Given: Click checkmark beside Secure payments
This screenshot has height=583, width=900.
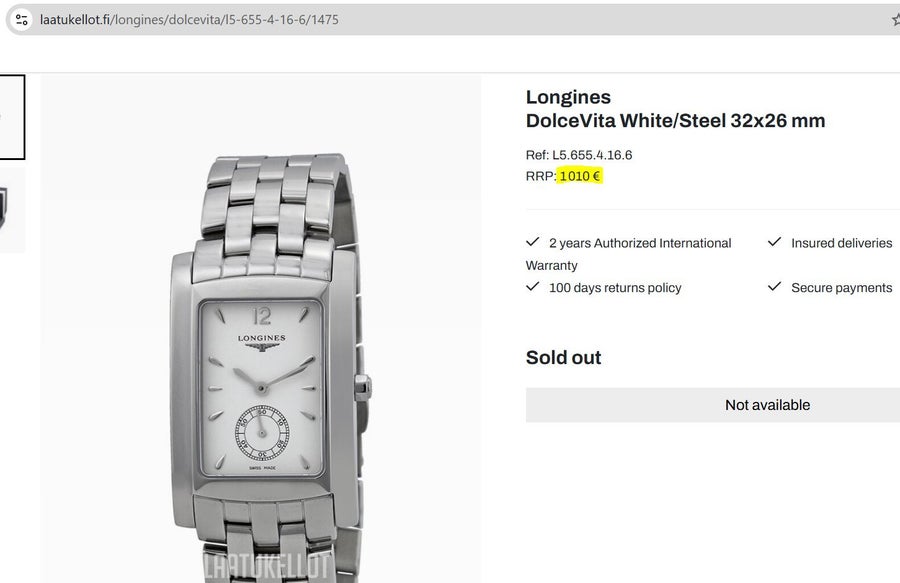Looking at the screenshot, I should pyautogui.click(x=774, y=286).
